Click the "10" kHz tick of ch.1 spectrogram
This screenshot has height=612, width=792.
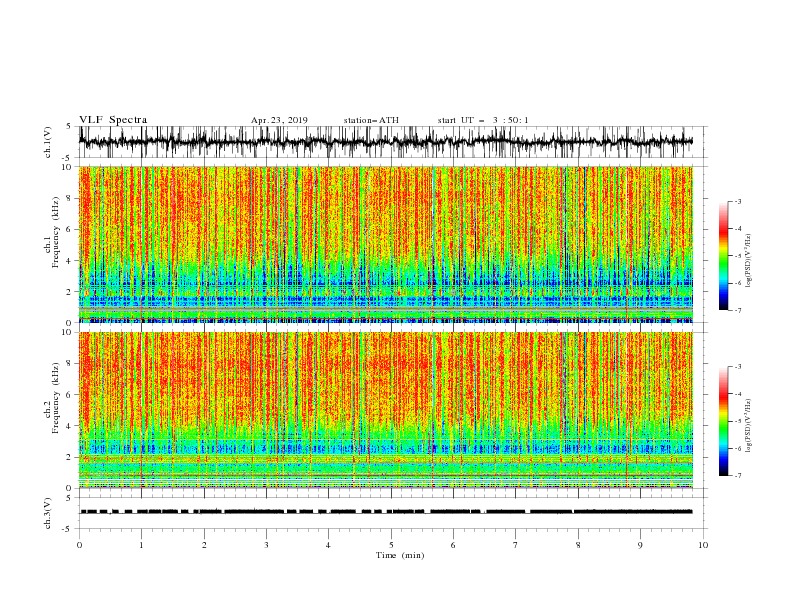point(66,167)
